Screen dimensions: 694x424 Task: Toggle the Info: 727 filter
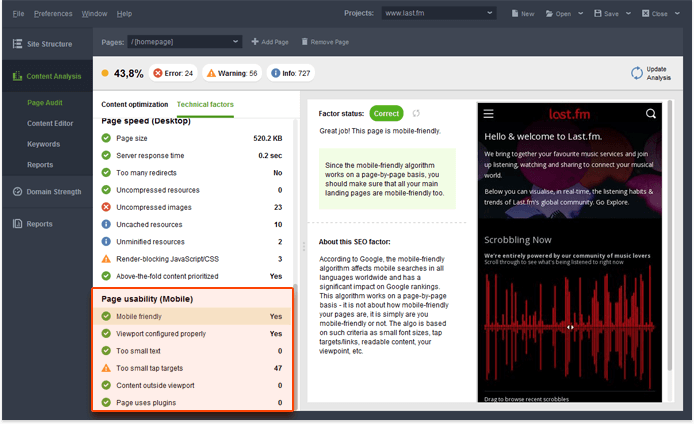pyautogui.click(x=290, y=73)
